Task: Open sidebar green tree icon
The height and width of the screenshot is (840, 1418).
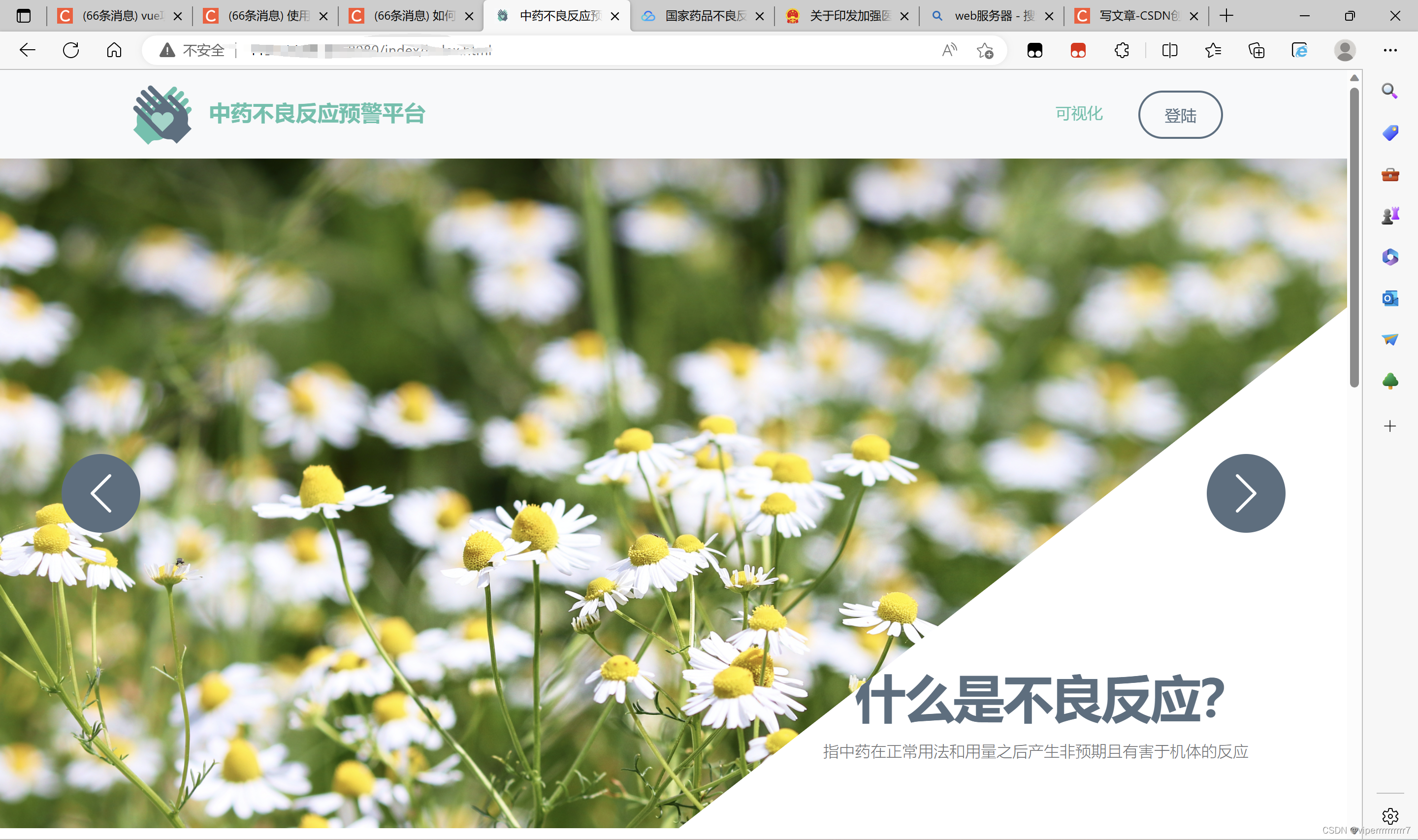Action: (x=1390, y=381)
